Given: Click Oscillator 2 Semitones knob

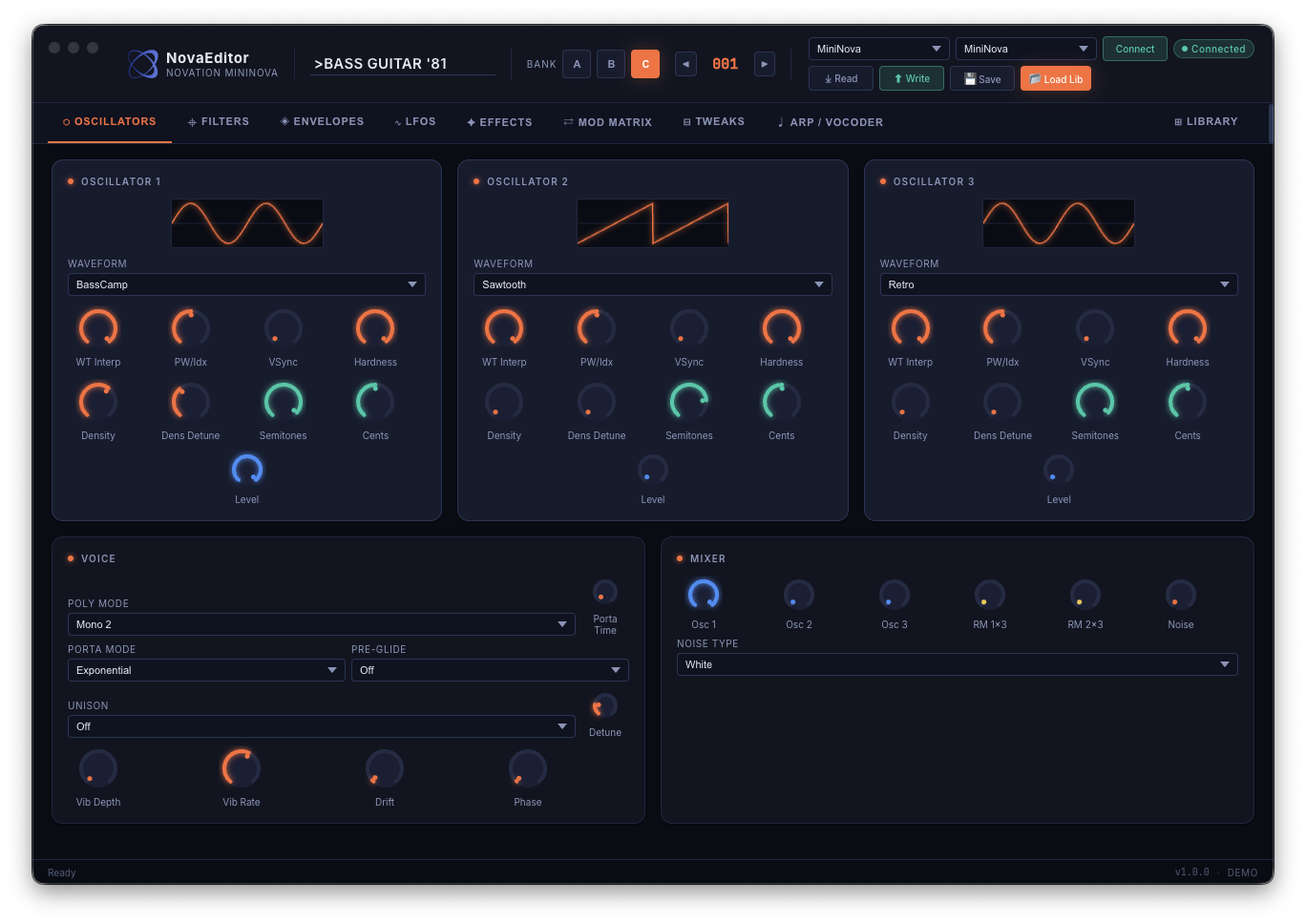Looking at the screenshot, I should 689,402.
